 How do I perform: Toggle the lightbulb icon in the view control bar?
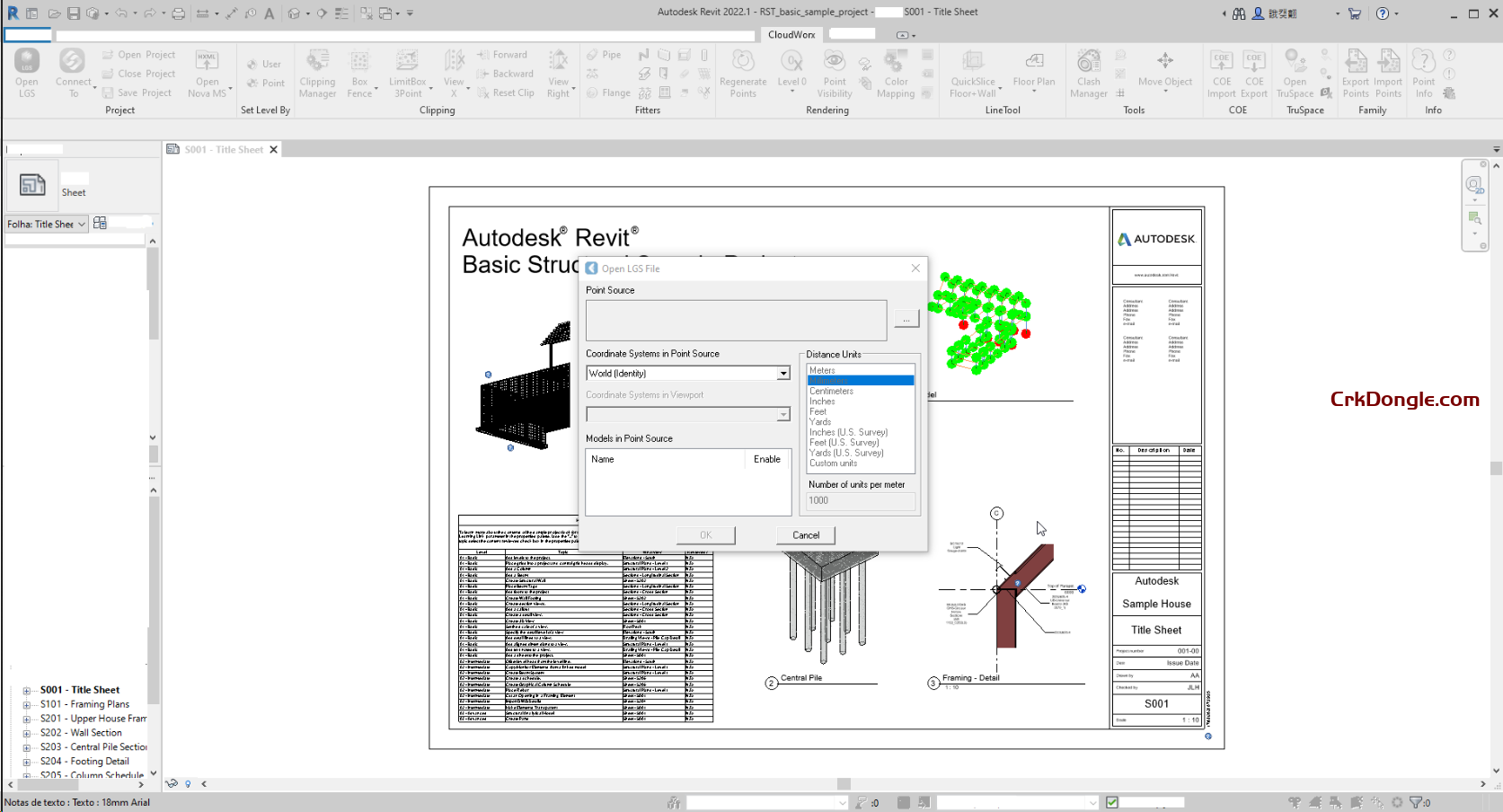188,783
